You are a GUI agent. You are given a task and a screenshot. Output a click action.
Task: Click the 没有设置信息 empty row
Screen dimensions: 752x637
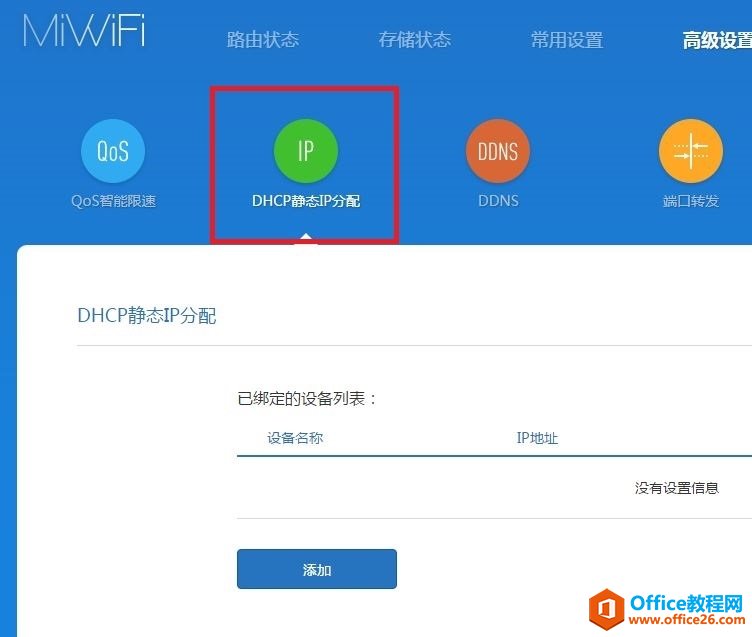(494, 488)
